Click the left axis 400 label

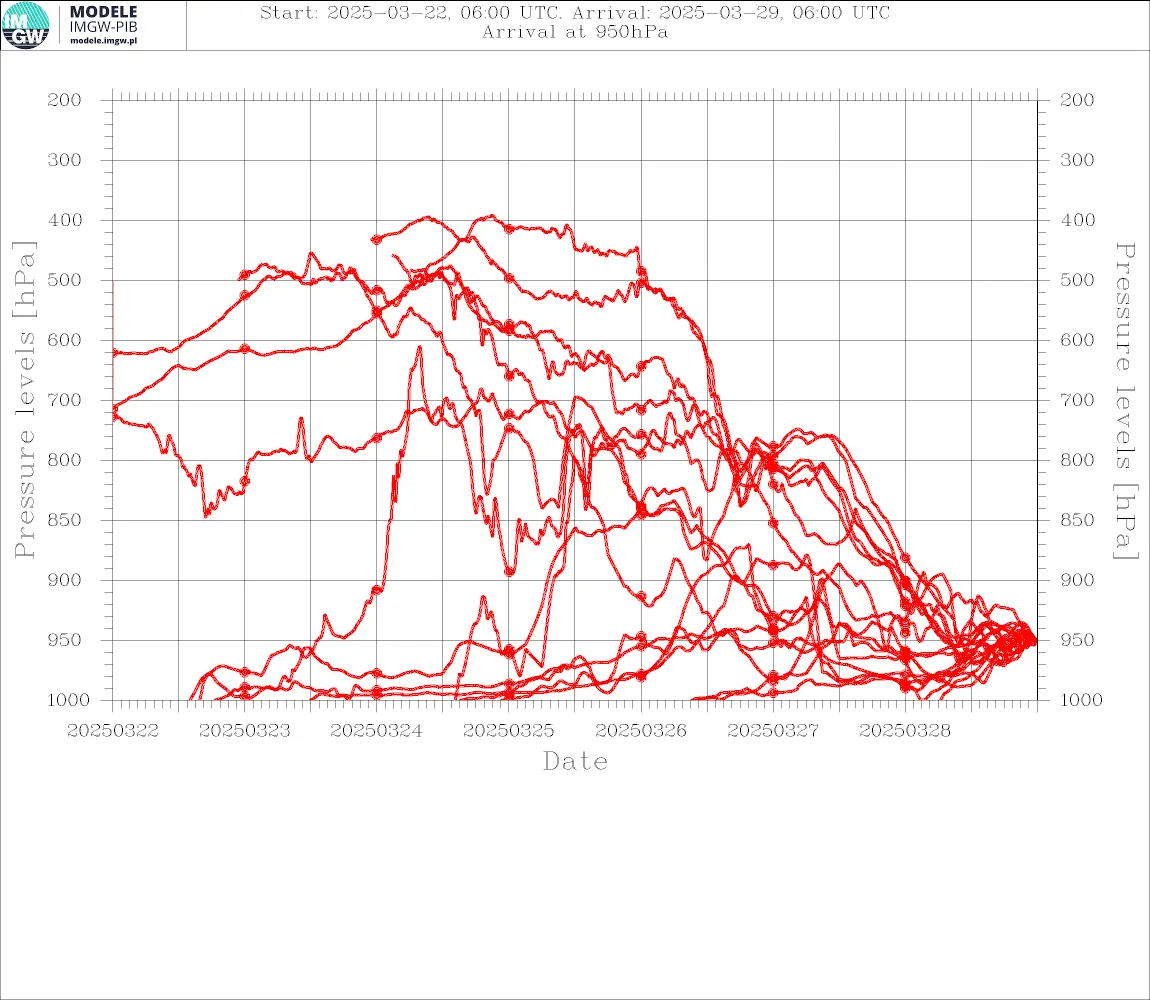coord(65,220)
